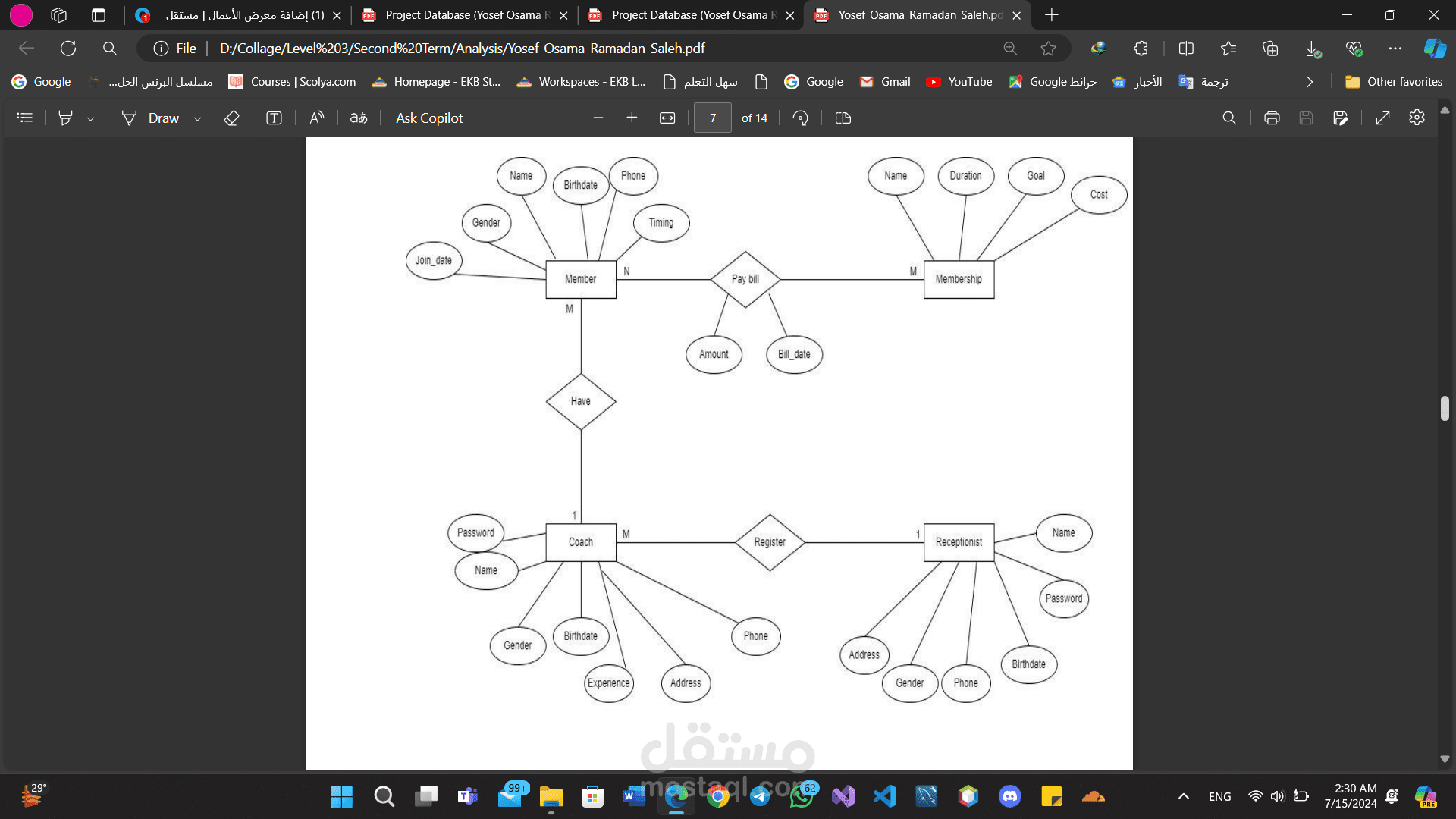Expand more favorites bar chevron

pyautogui.click(x=1309, y=82)
